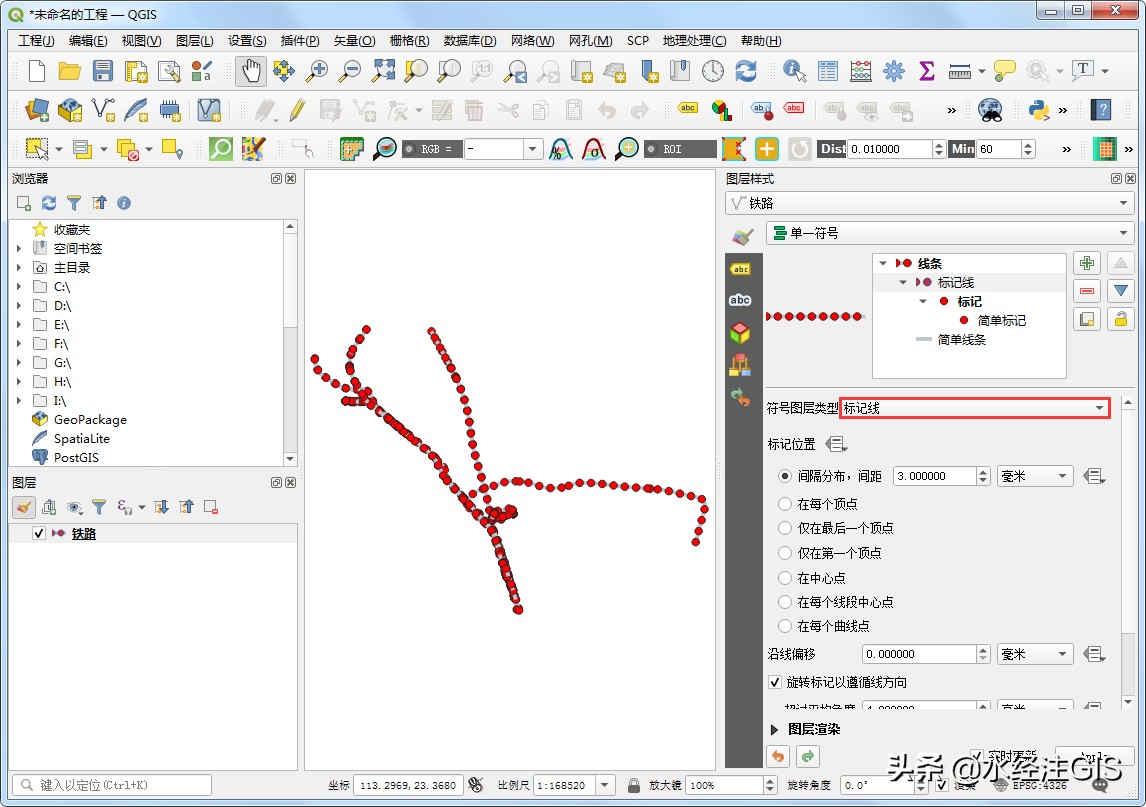Select the Pan Map hand tool
Screen dimensions: 1146x807
(251, 71)
